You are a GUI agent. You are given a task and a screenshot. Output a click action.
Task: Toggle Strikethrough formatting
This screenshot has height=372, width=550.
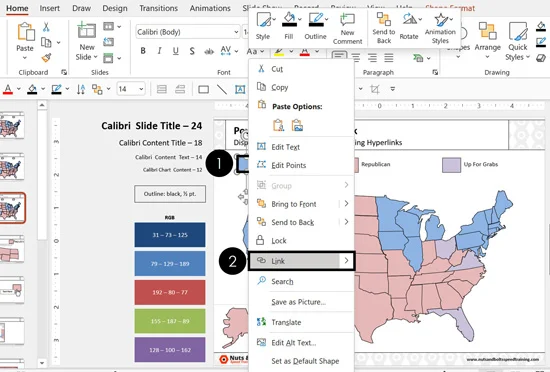[209, 52]
